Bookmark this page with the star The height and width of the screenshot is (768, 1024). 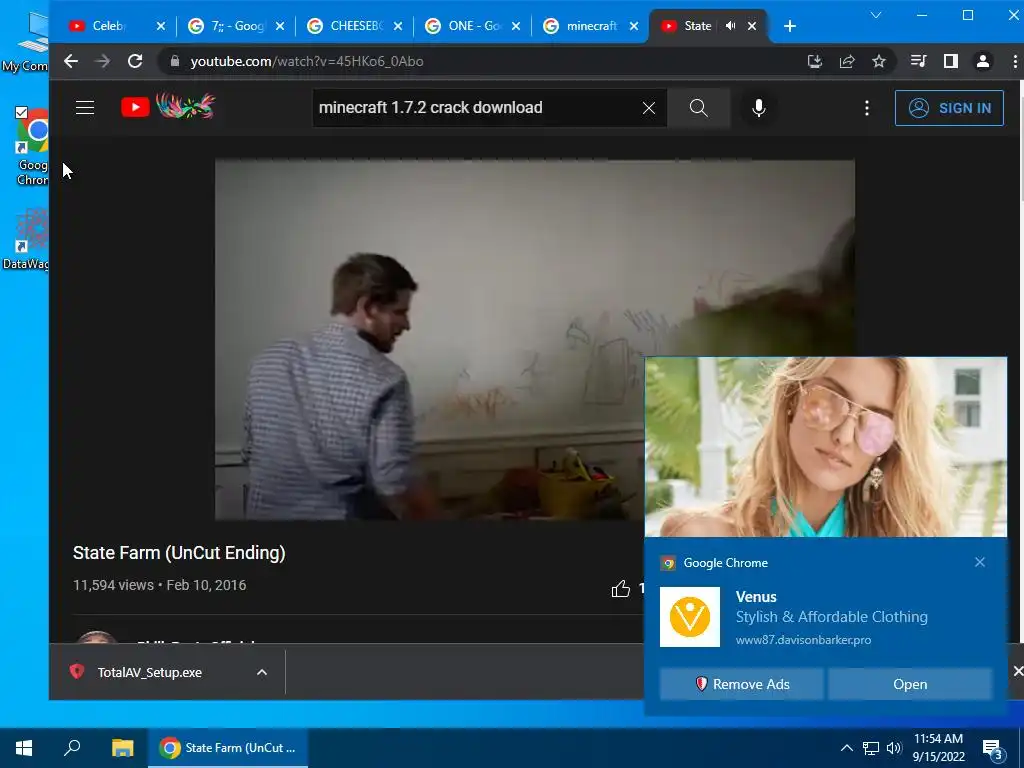tap(879, 61)
